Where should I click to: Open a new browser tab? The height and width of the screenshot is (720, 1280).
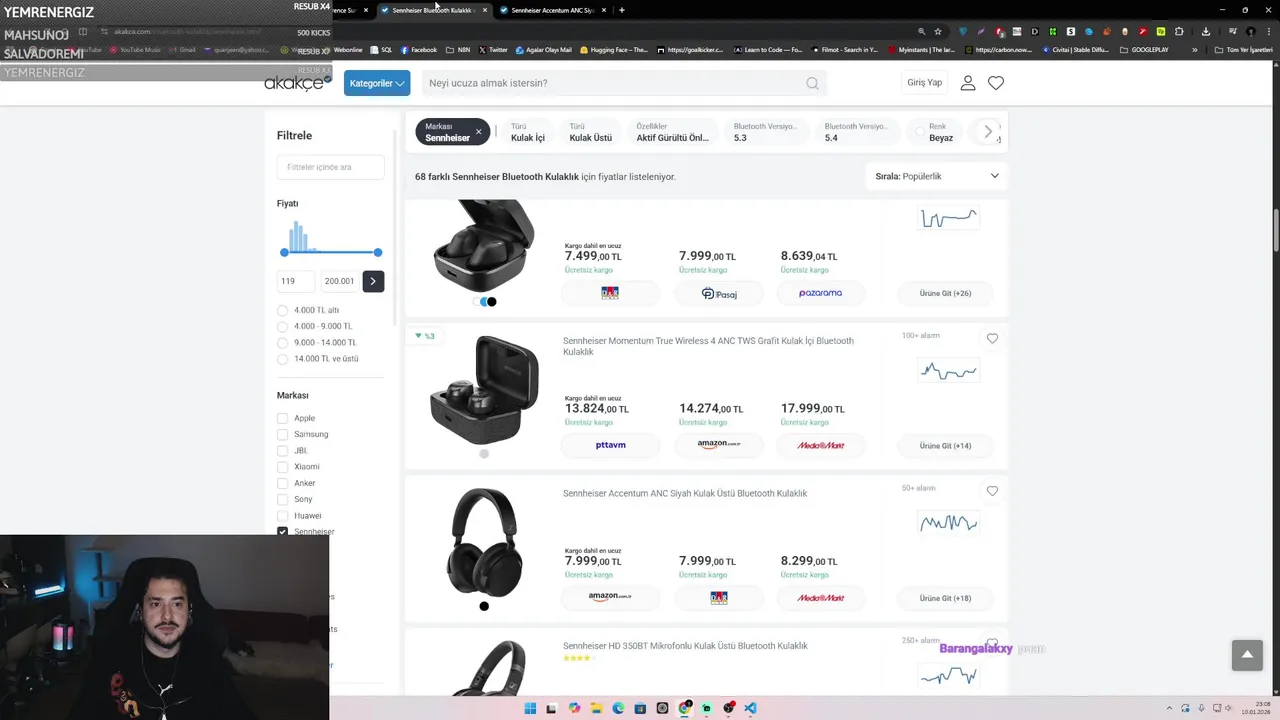click(x=622, y=10)
